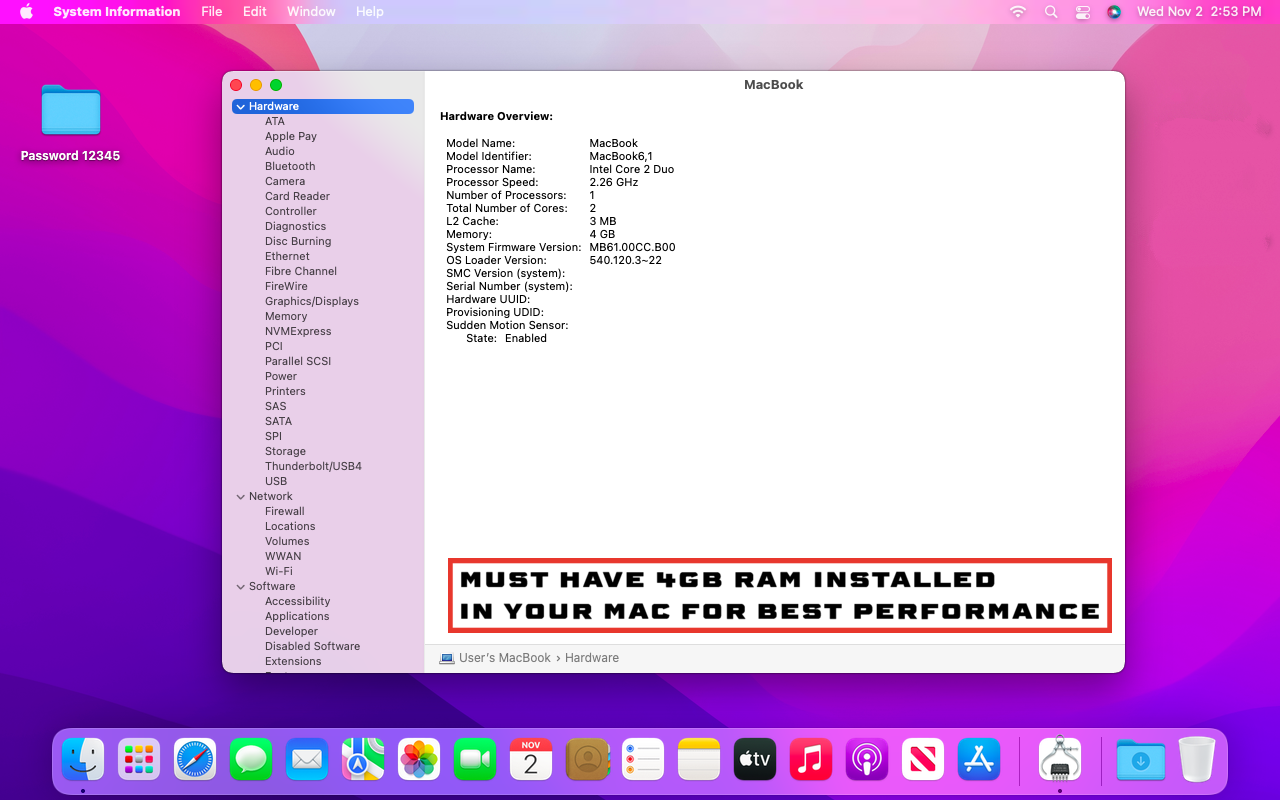
Task: Click the Model Identifier value MacBook6,1
Action: click(621, 156)
